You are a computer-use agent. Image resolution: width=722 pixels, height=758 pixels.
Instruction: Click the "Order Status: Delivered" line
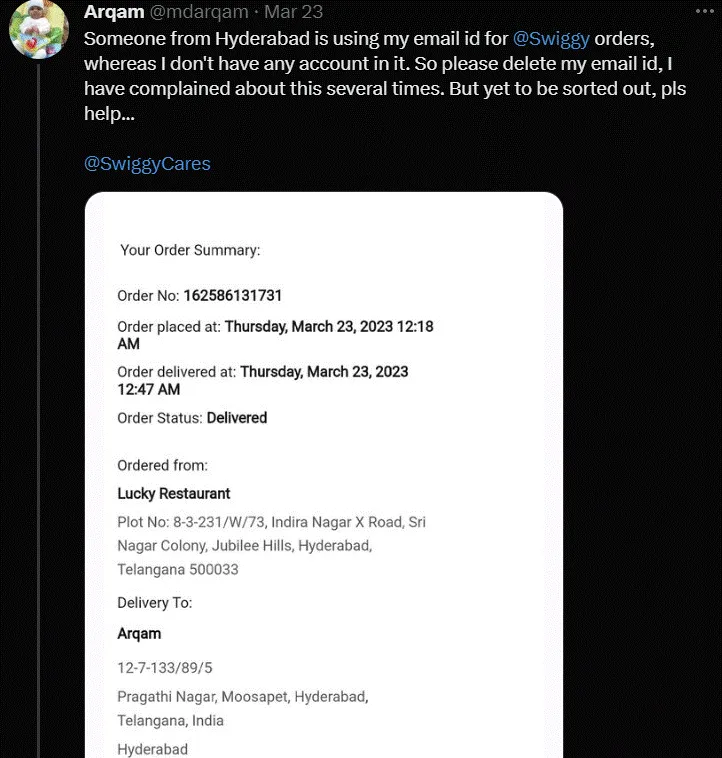(x=192, y=418)
